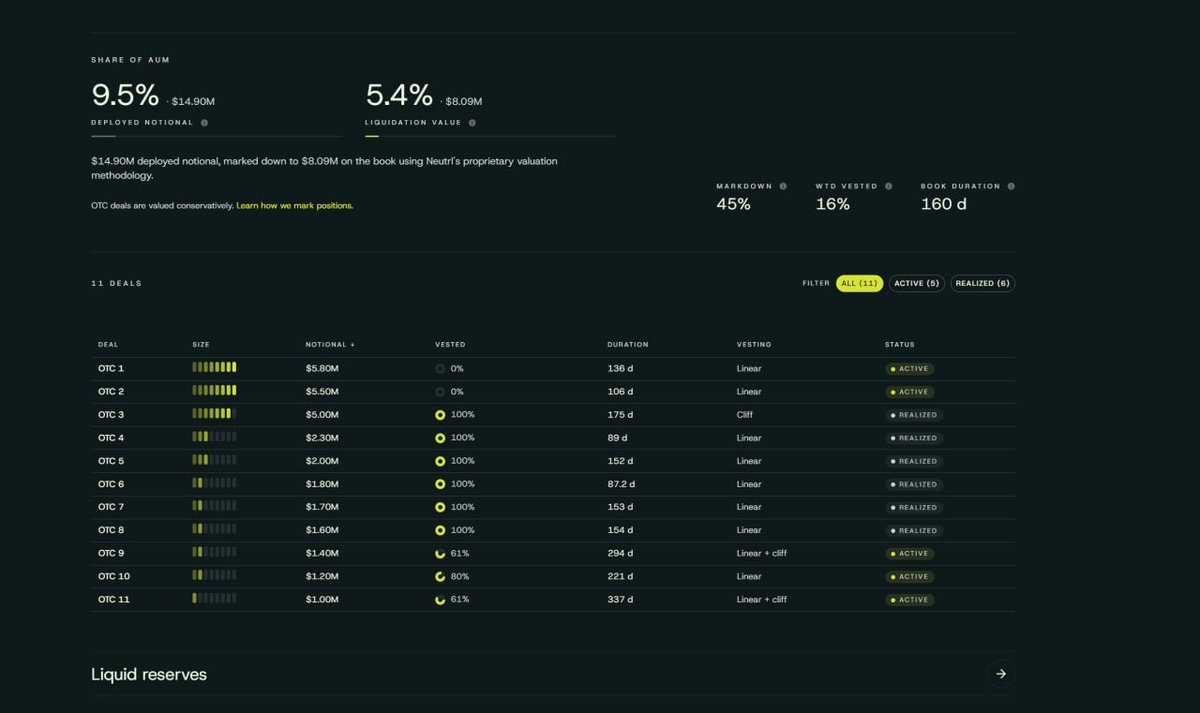1200x713 pixels.
Task: Select the All (11) filter
Action: (859, 283)
